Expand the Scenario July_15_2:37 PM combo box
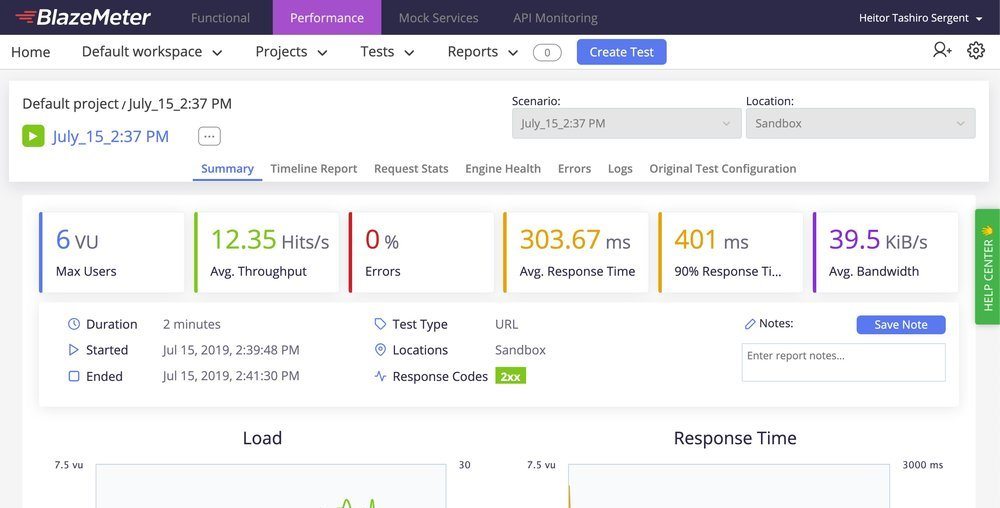Screen dimensions: 1000x508 coord(626,123)
